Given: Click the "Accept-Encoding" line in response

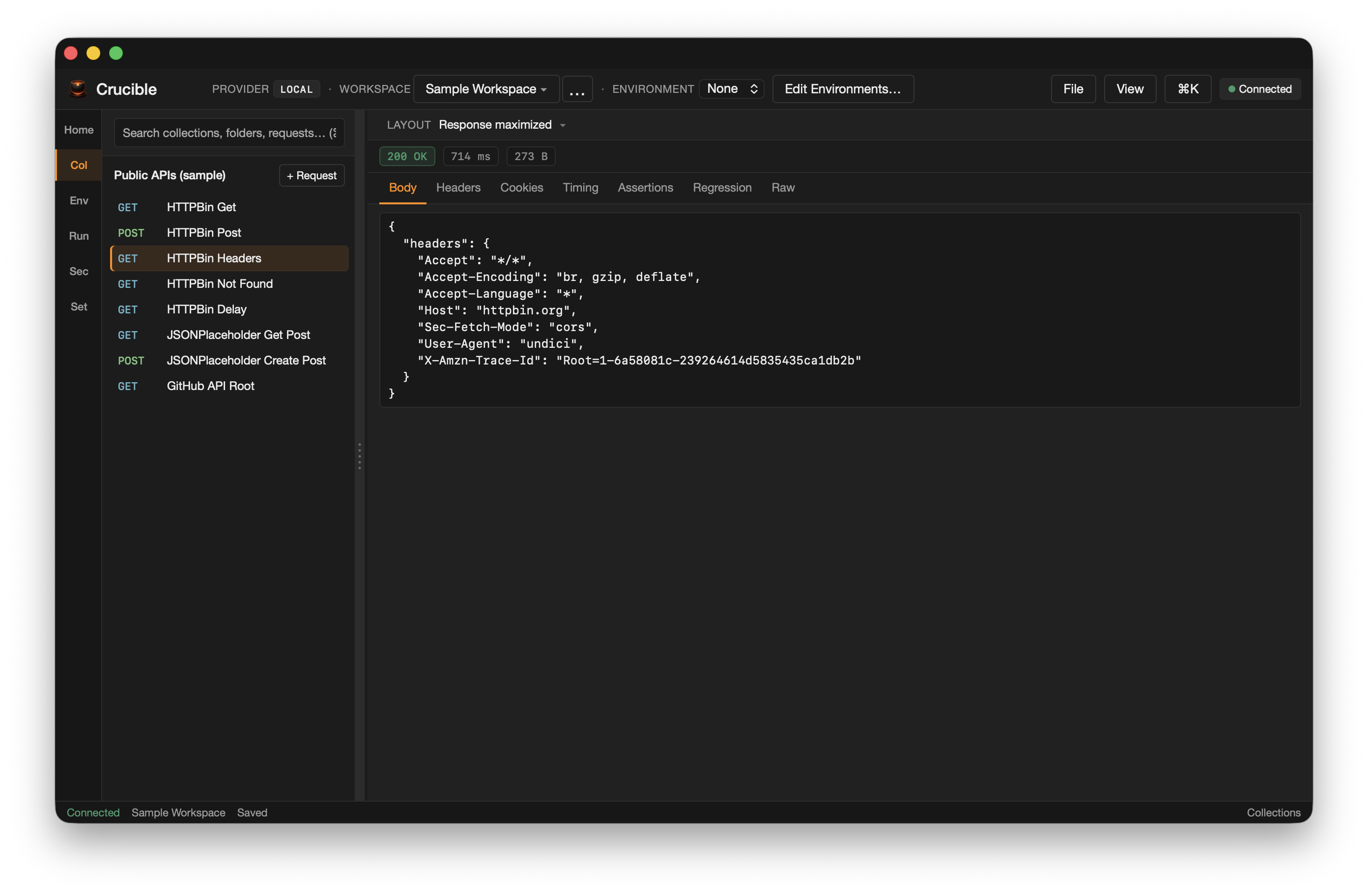Looking at the screenshot, I should pyautogui.click(x=559, y=277).
